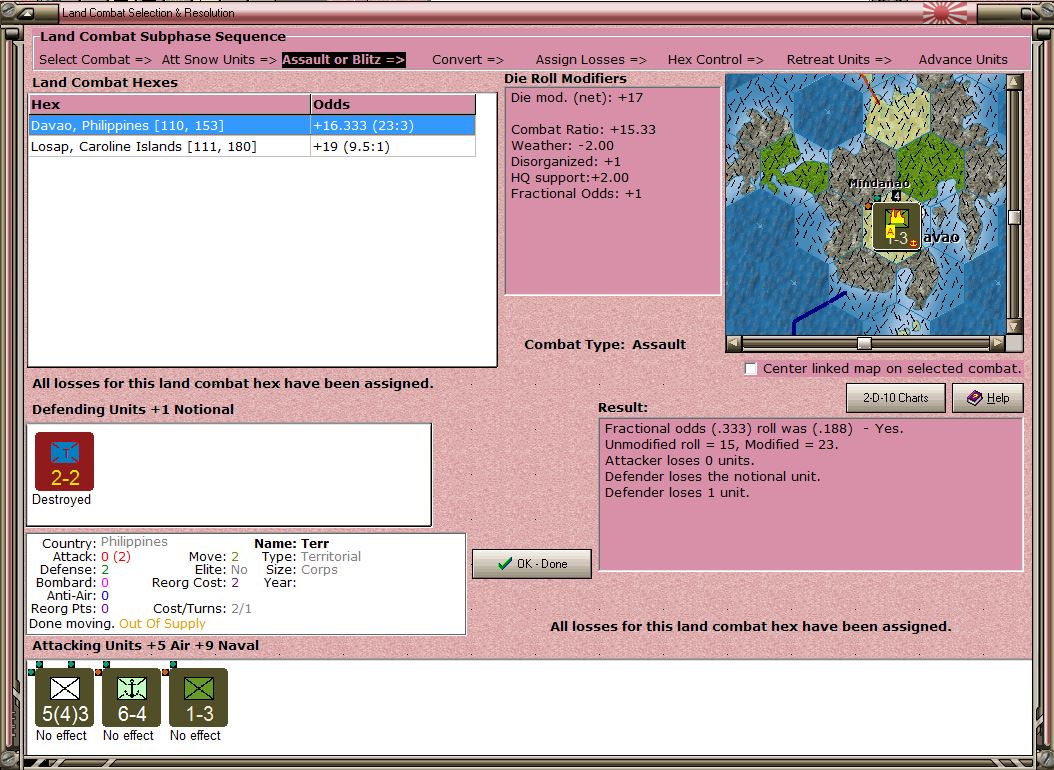Open the 2-D-10 Charts

click(x=895, y=398)
